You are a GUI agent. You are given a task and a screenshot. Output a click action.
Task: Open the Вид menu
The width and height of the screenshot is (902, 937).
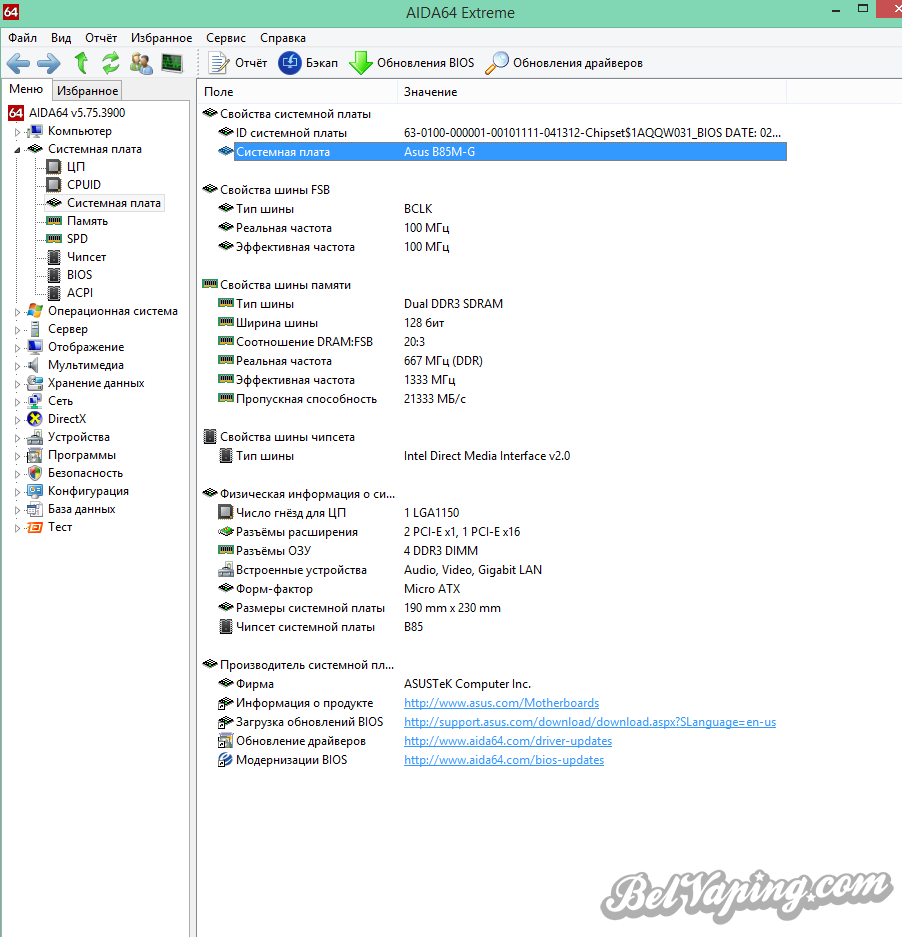[61, 38]
